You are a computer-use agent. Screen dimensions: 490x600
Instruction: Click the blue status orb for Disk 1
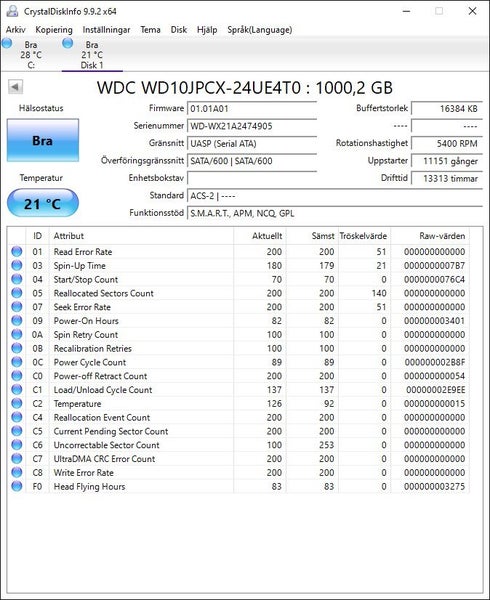pos(68,43)
